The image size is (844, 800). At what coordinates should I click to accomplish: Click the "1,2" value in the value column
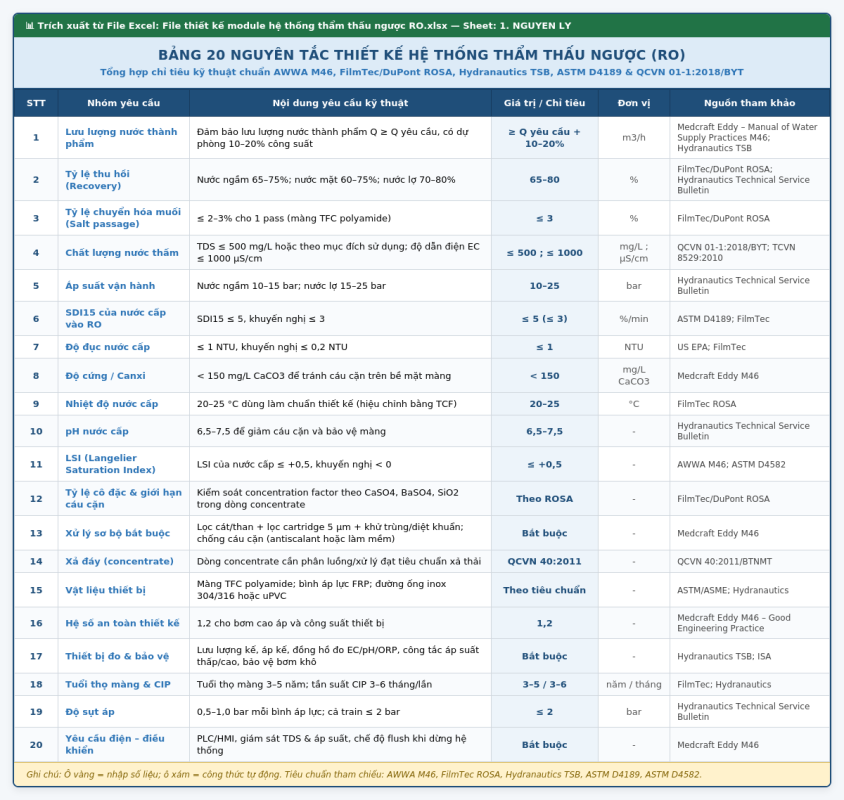pos(545,623)
